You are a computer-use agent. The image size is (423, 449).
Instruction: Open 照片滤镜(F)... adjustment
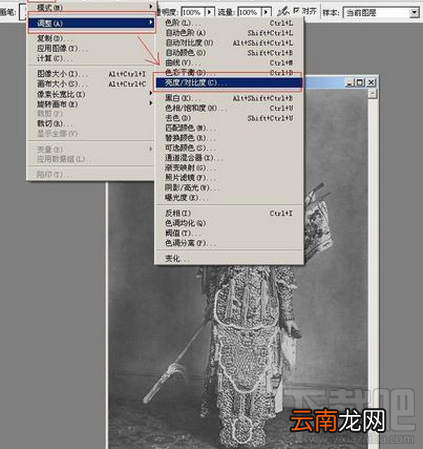click(x=190, y=178)
